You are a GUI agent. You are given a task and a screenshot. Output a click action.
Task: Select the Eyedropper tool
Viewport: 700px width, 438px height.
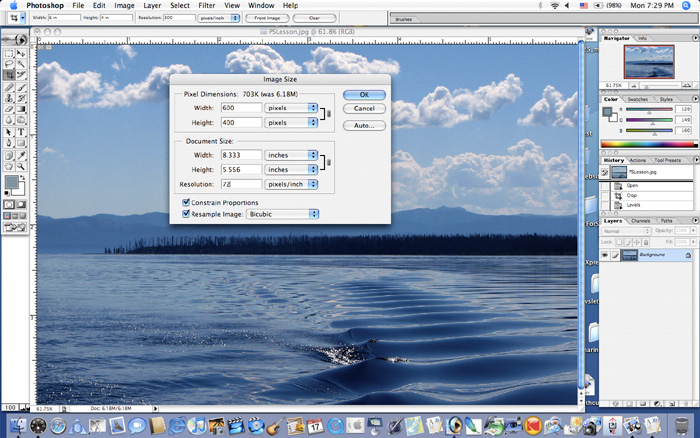tap(21, 155)
